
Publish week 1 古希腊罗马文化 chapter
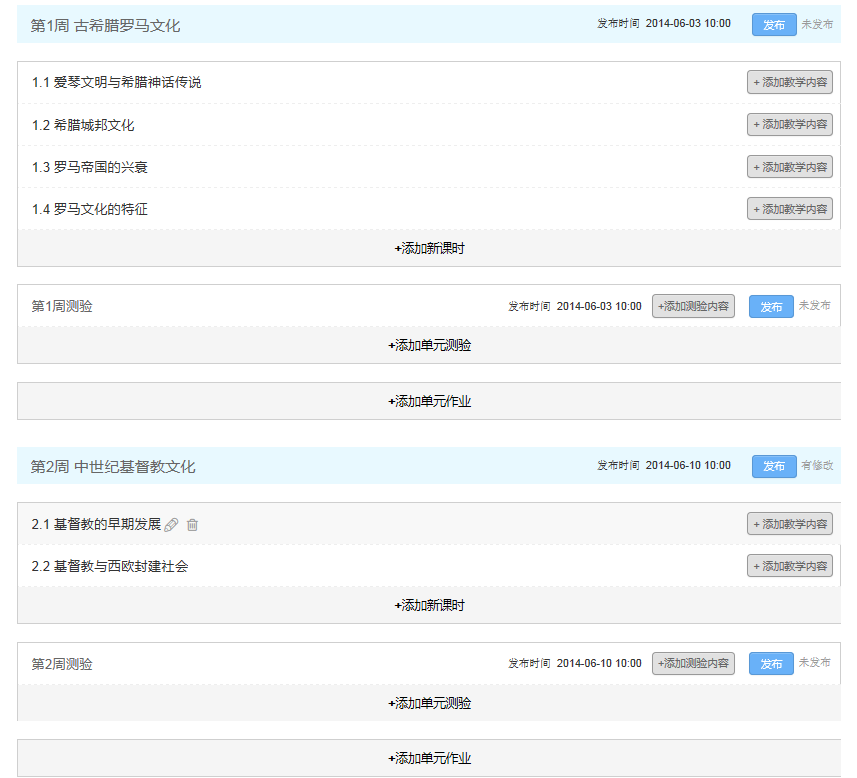click(774, 25)
